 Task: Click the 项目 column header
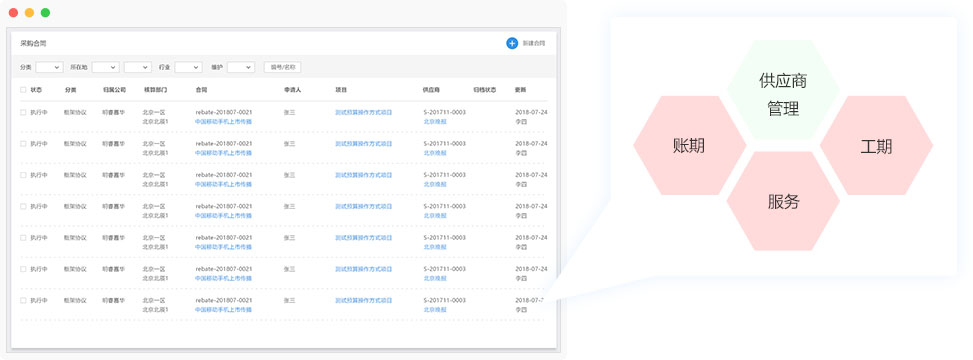coord(341,89)
